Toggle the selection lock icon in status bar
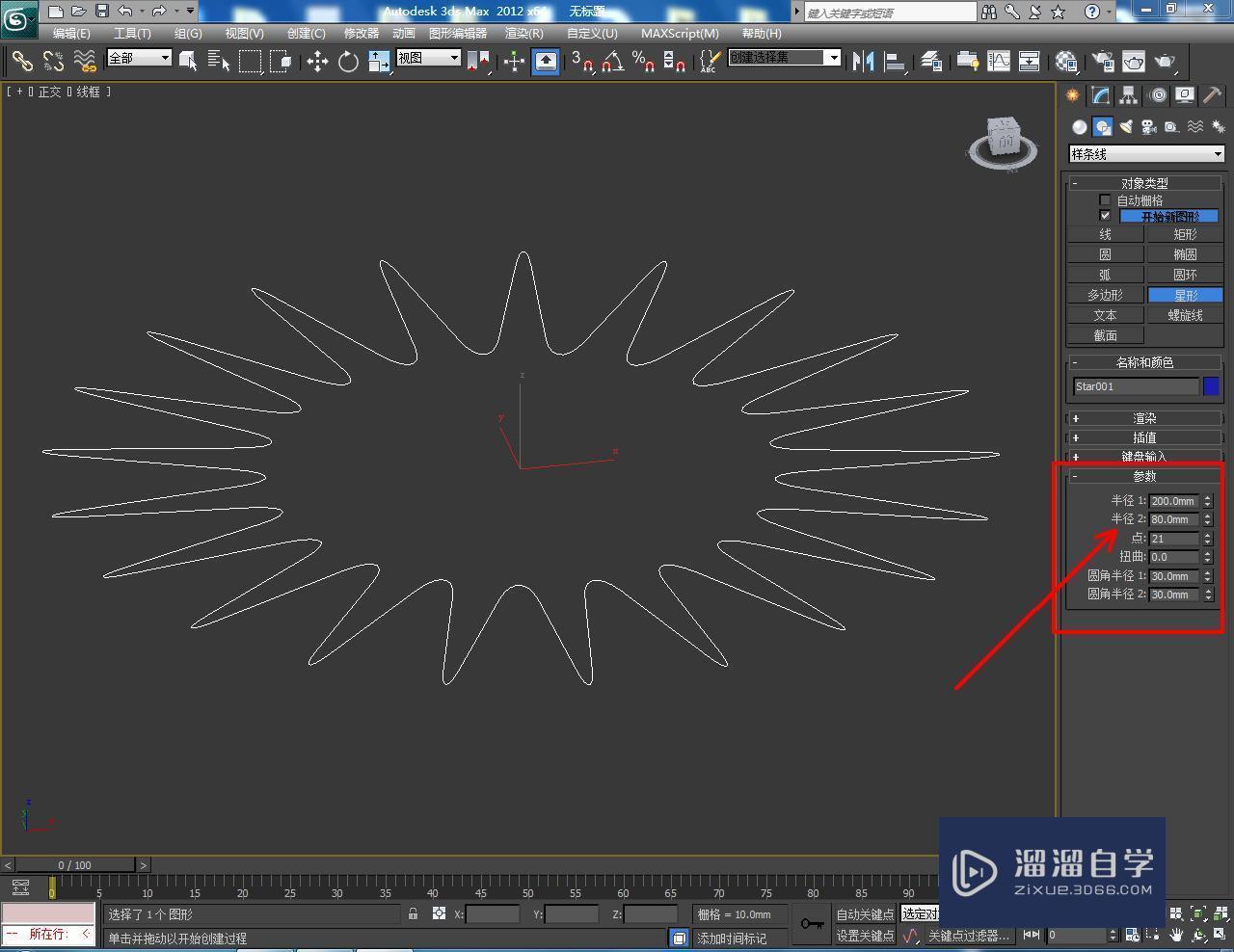This screenshot has width=1234, height=952. (x=413, y=913)
